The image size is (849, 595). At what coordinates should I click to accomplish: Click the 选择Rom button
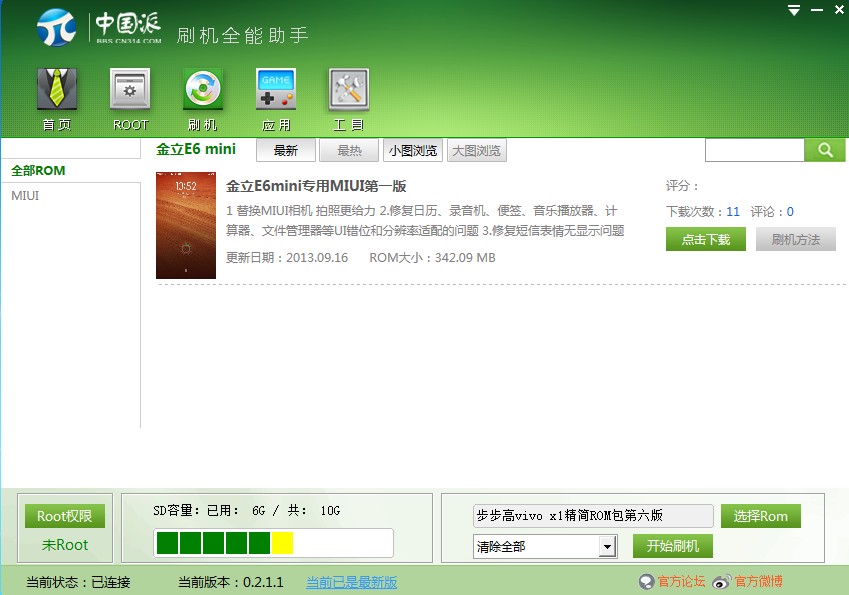(x=761, y=516)
